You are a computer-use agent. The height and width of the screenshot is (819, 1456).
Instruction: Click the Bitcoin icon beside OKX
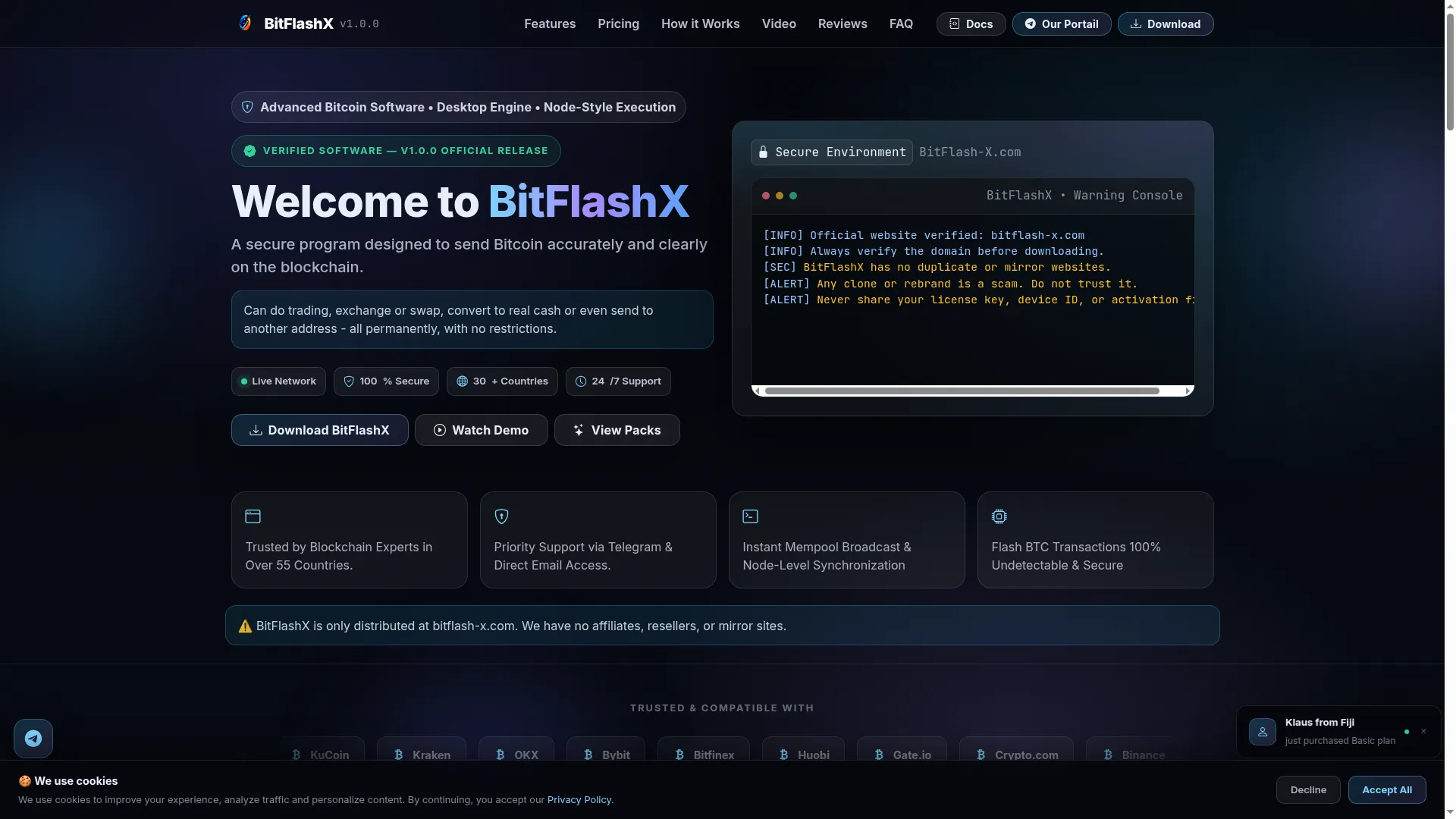(500, 755)
